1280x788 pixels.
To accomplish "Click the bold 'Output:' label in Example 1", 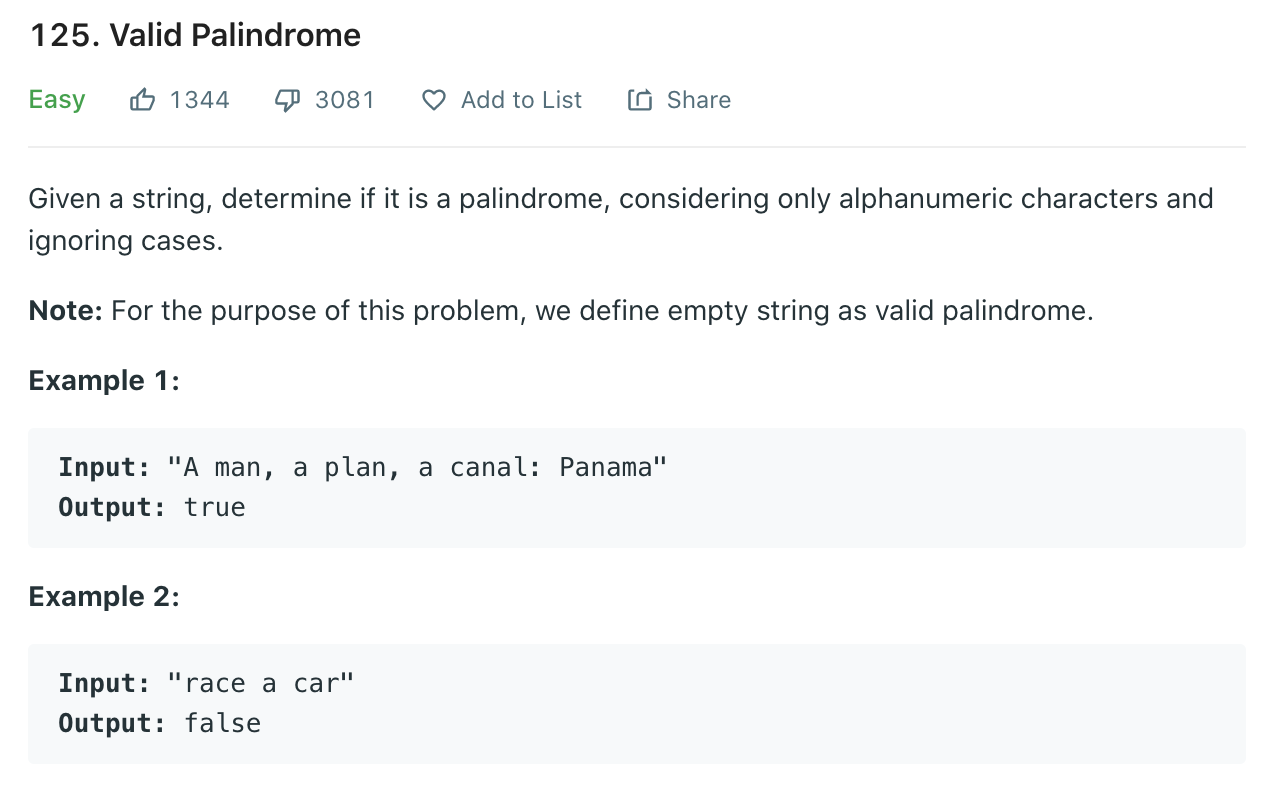I will [112, 507].
